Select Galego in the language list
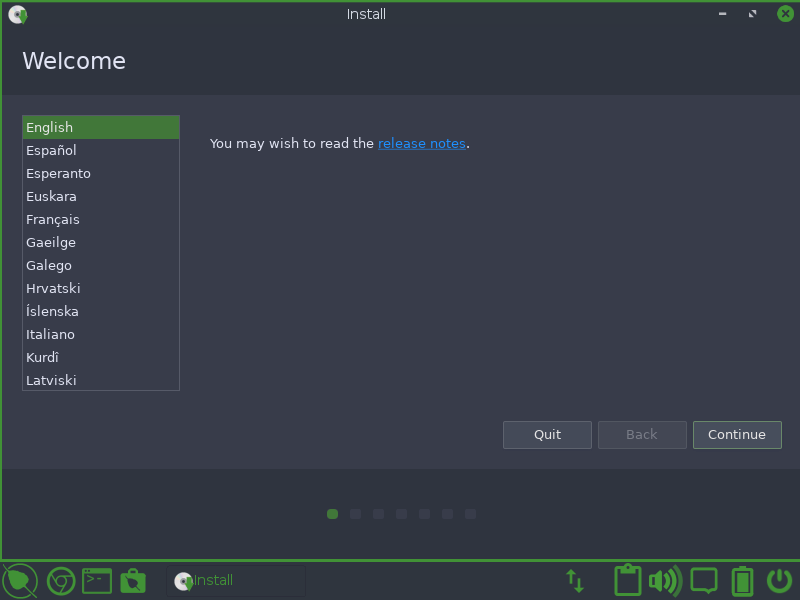 point(101,265)
